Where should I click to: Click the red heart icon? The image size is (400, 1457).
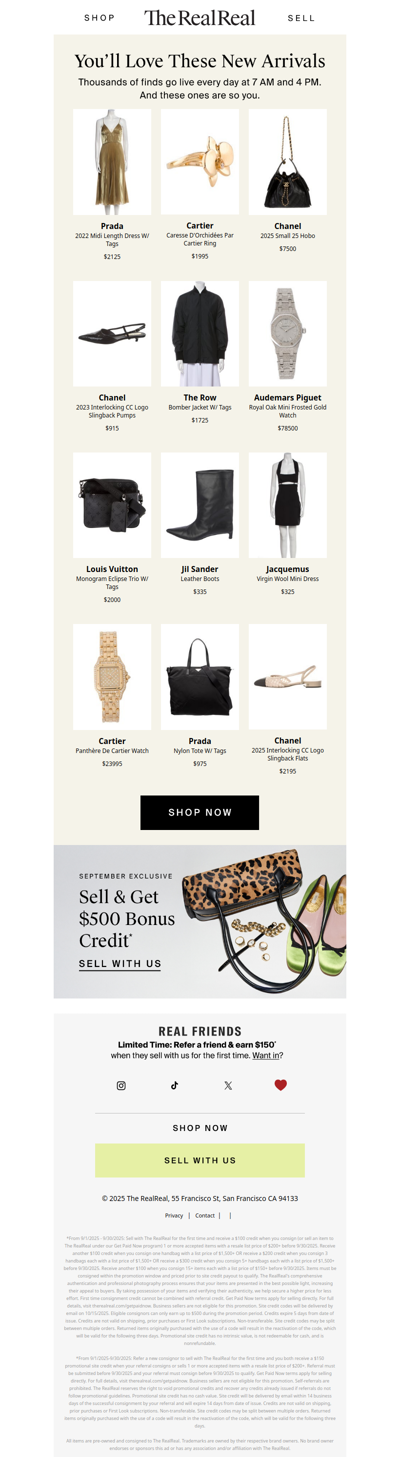pyautogui.click(x=281, y=1085)
